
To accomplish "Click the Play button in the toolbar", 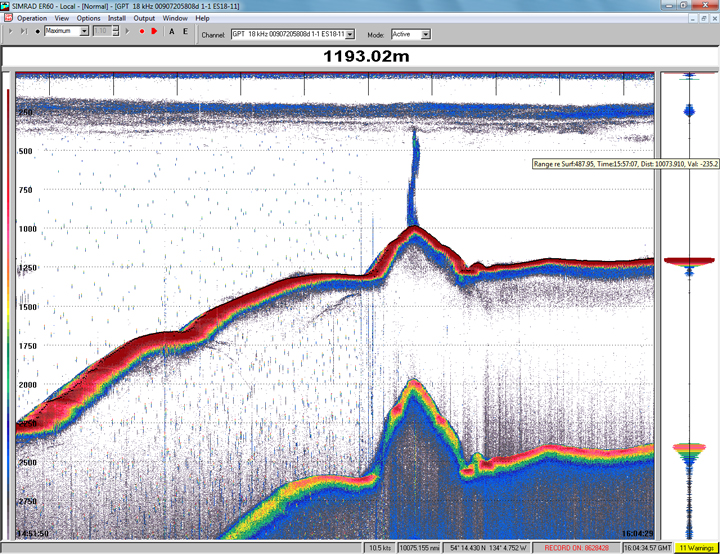I will (x=10, y=32).
